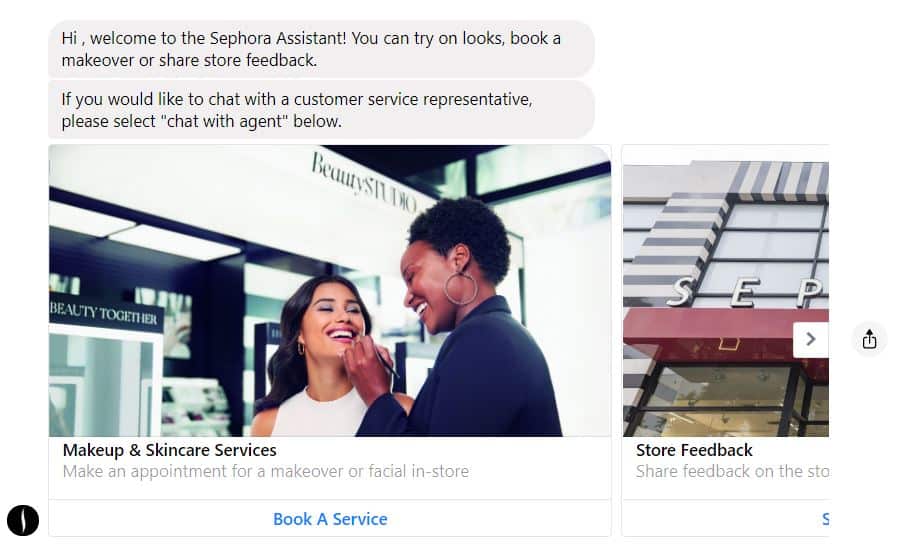The image size is (898, 545).
Task: Open the Sephora profile avatar icon
Action: click(23, 520)
